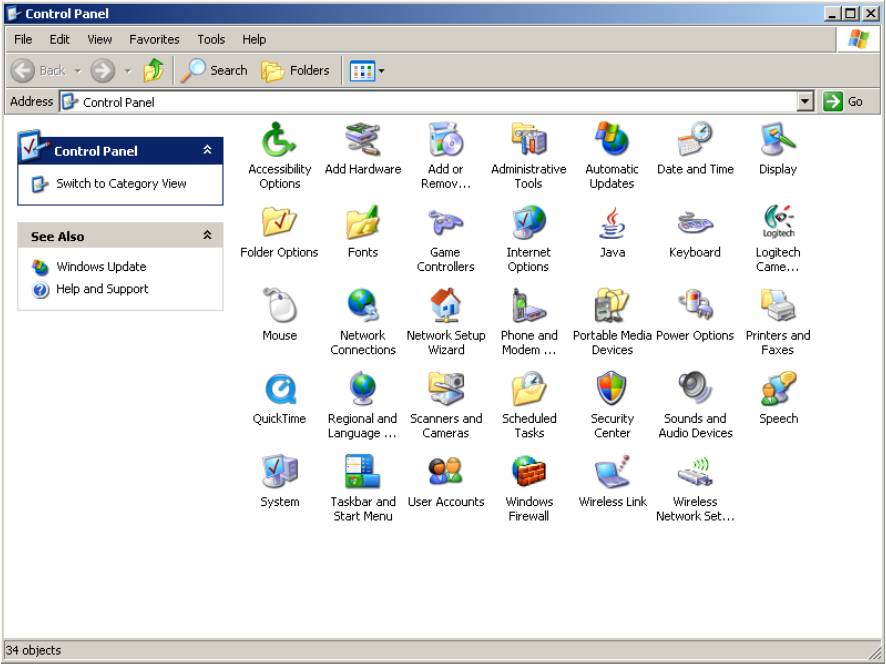
Task: Click the Go button
Action: click(x=844, y=102)
